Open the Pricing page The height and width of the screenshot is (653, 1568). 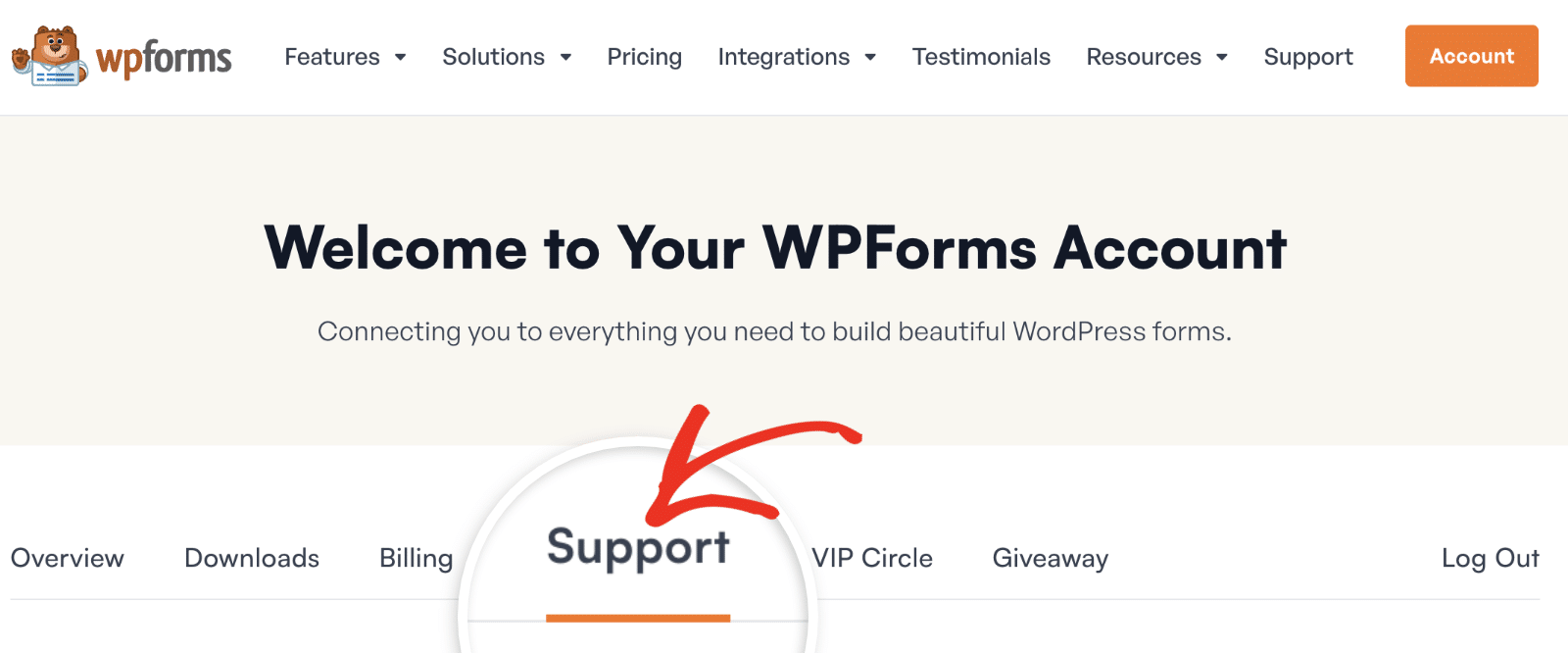pos(644,57)
